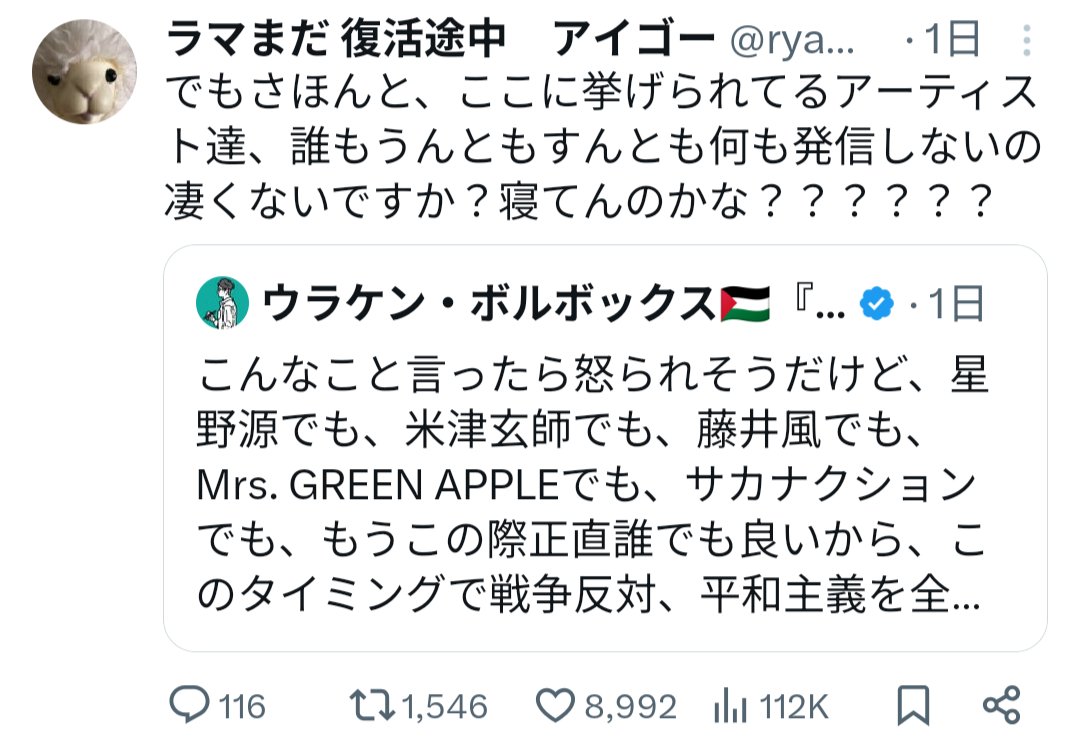Click the @rya... username handle

(x=794, y=40)
